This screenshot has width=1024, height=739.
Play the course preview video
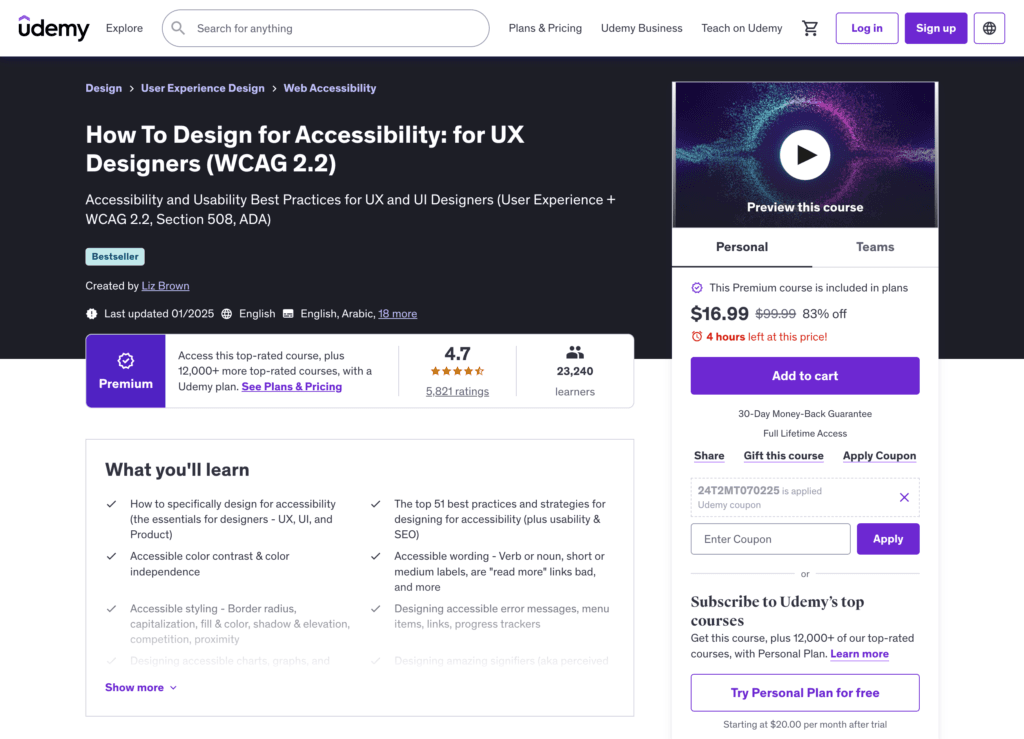[805, 155]
